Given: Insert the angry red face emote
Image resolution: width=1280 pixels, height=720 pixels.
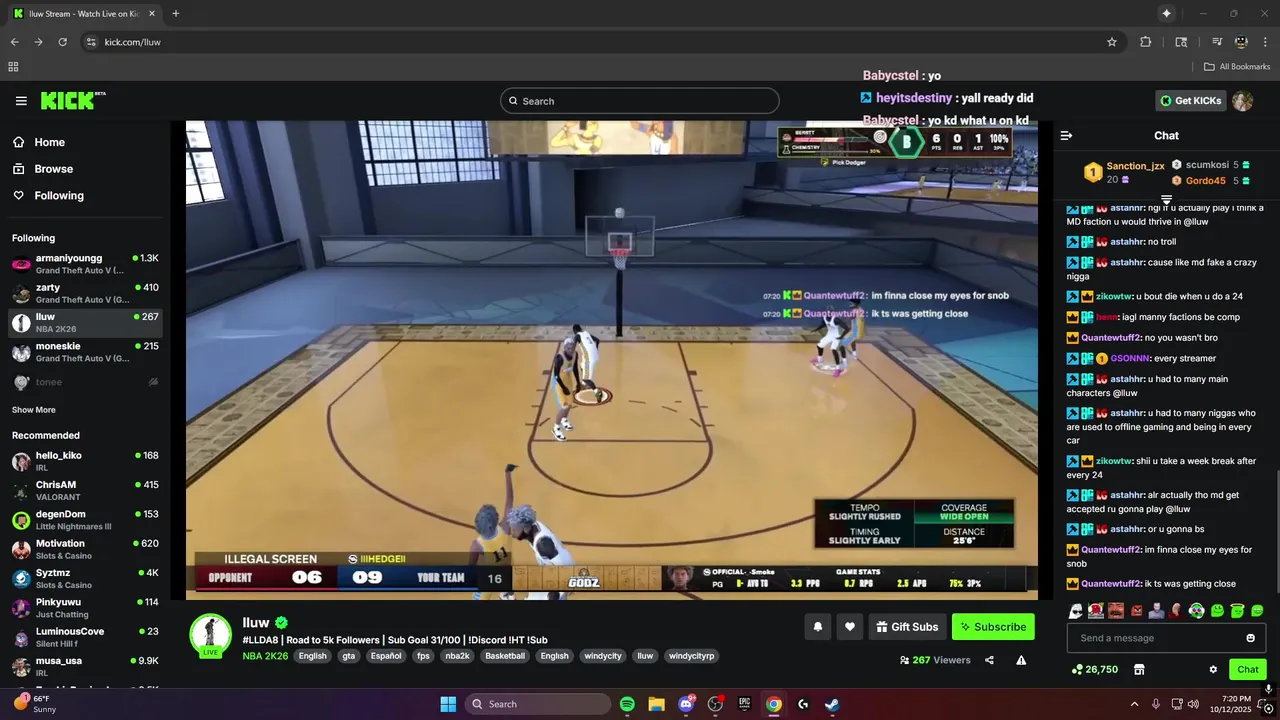Looking at the screenshot, I should point(1137,610).
